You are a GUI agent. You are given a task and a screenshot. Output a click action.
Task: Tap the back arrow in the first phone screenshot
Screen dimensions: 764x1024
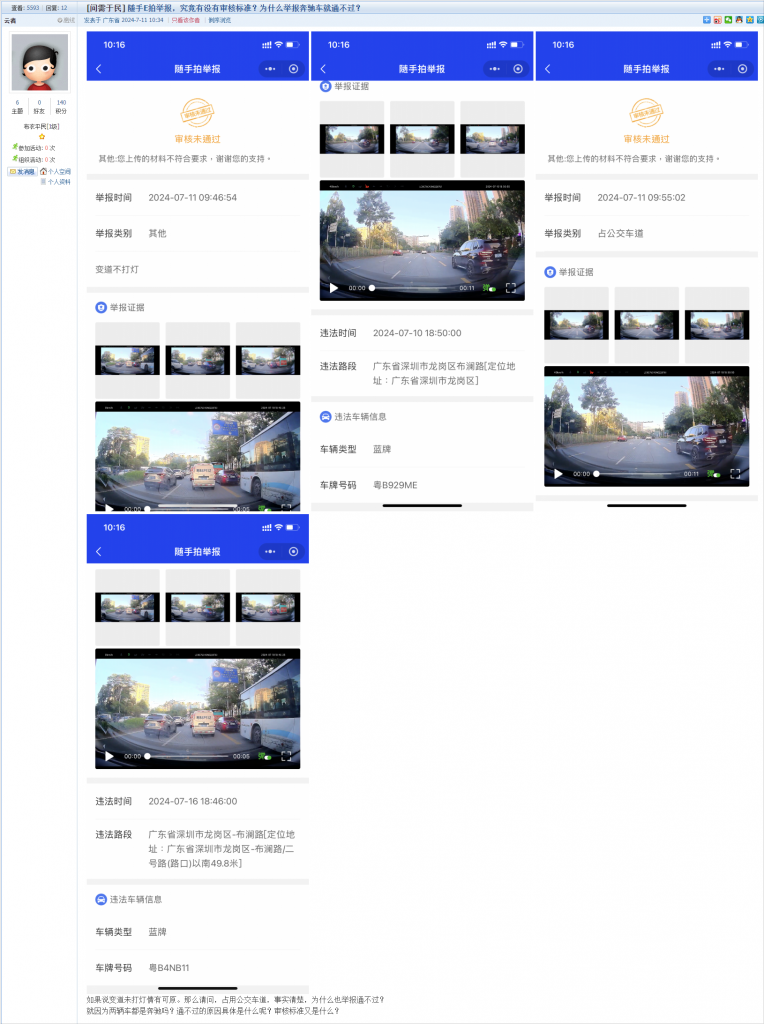(x=98, y=69)
